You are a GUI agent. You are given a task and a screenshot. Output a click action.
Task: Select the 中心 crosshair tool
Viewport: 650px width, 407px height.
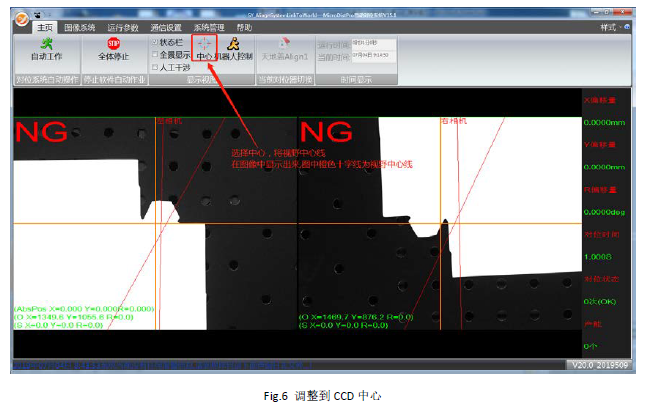coord(203,45)
